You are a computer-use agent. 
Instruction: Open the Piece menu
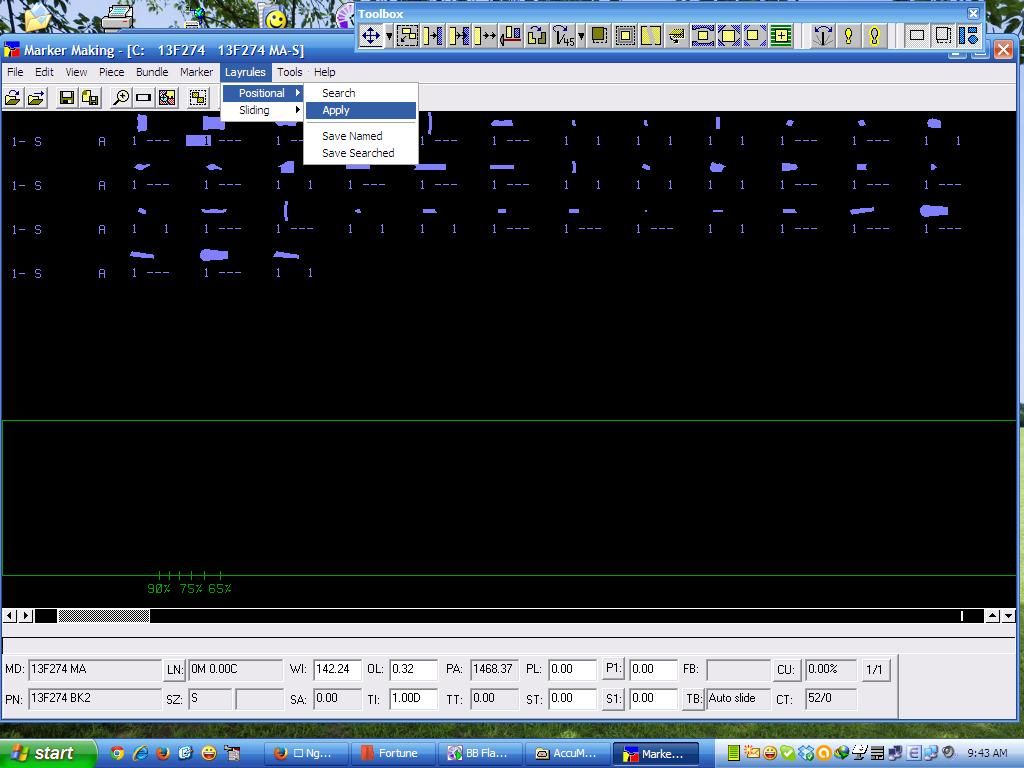[111, 72]
